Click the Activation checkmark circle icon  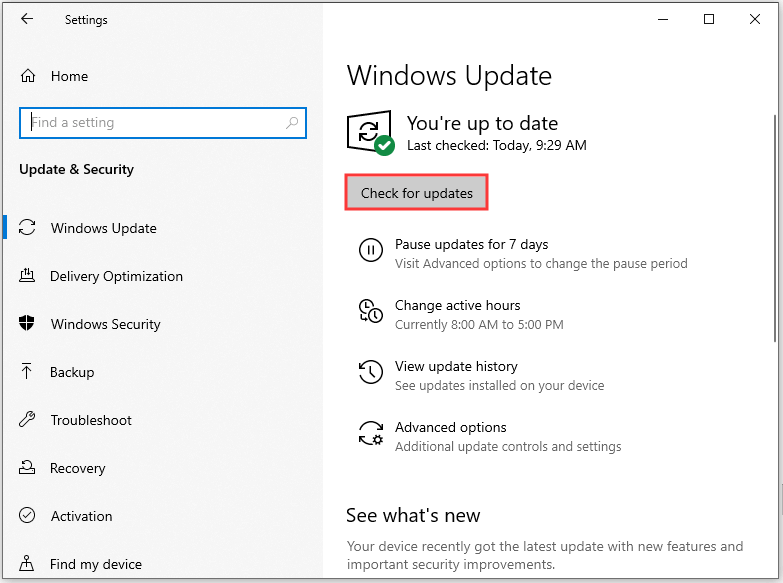click(x=27, y=515)
